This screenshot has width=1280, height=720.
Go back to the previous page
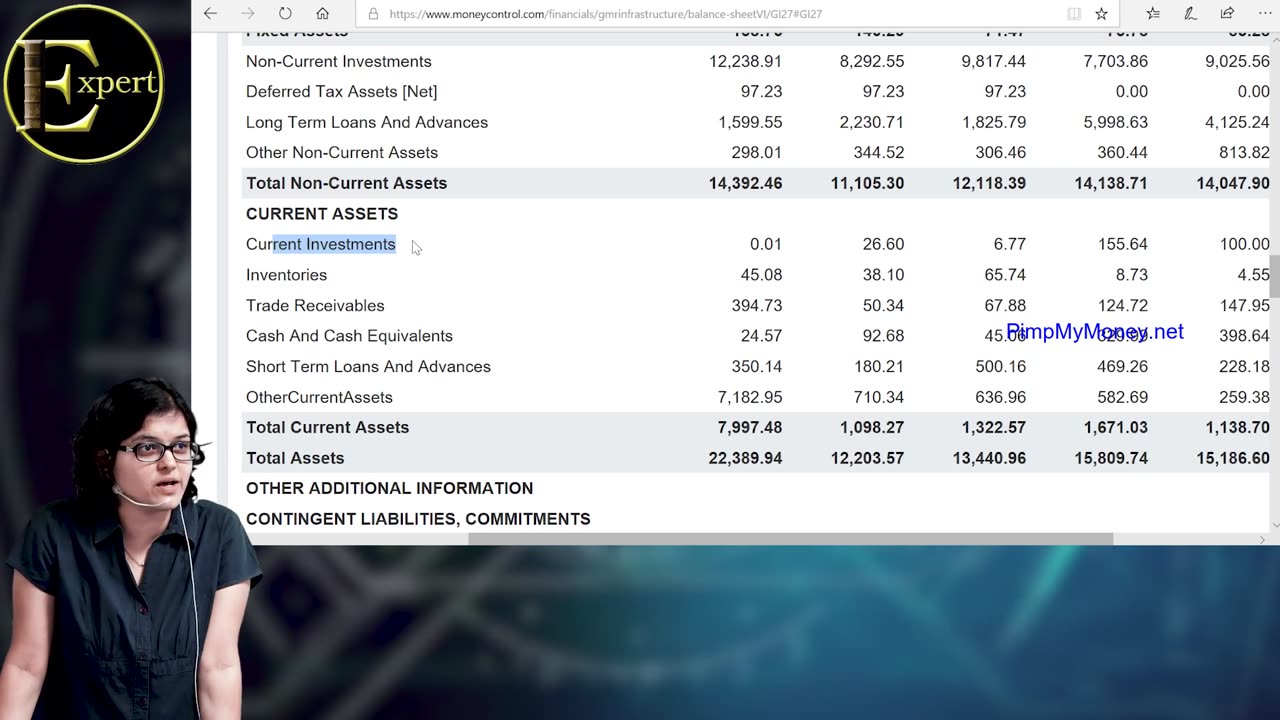click(x=210, y=14)
